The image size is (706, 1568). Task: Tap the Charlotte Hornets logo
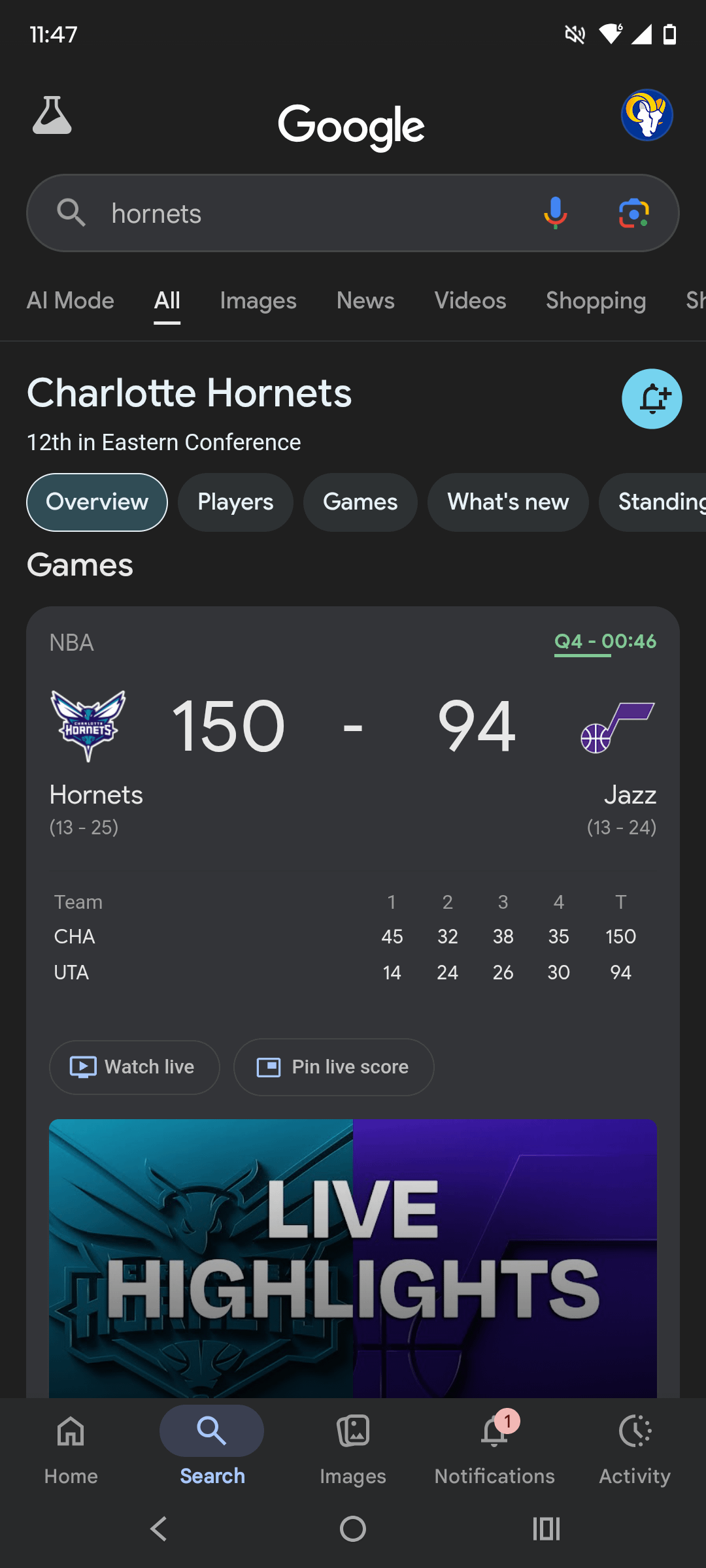tap(88, 725)
